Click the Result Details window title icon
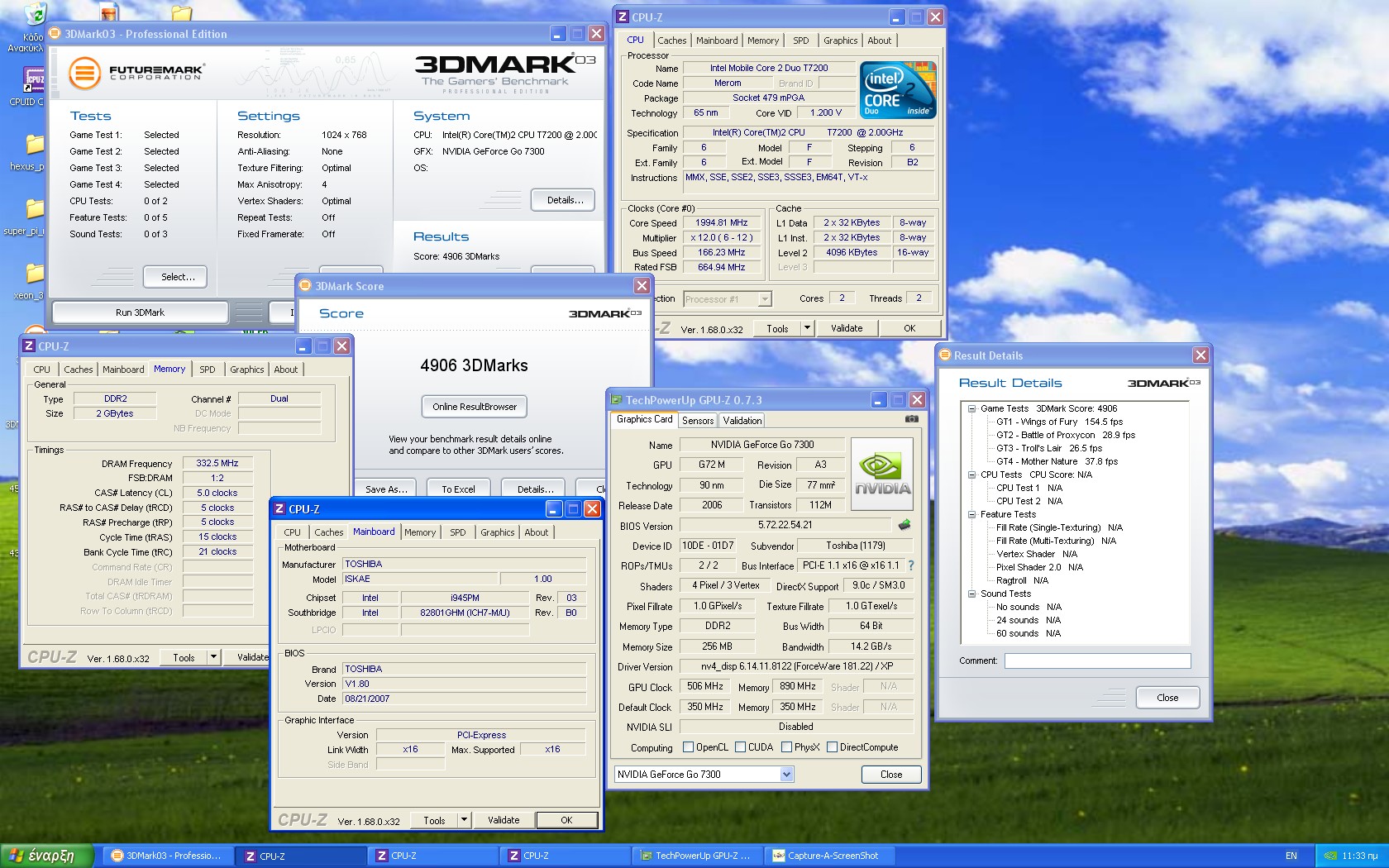This screenshot has height=868, width=1389. 945,355
